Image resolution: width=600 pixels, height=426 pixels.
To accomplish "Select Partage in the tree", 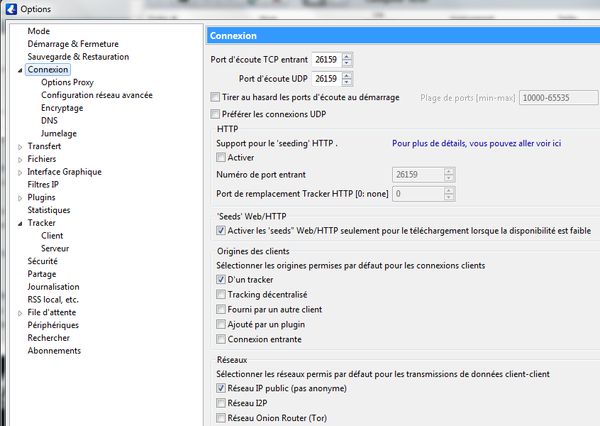I will tap(42, 274).
